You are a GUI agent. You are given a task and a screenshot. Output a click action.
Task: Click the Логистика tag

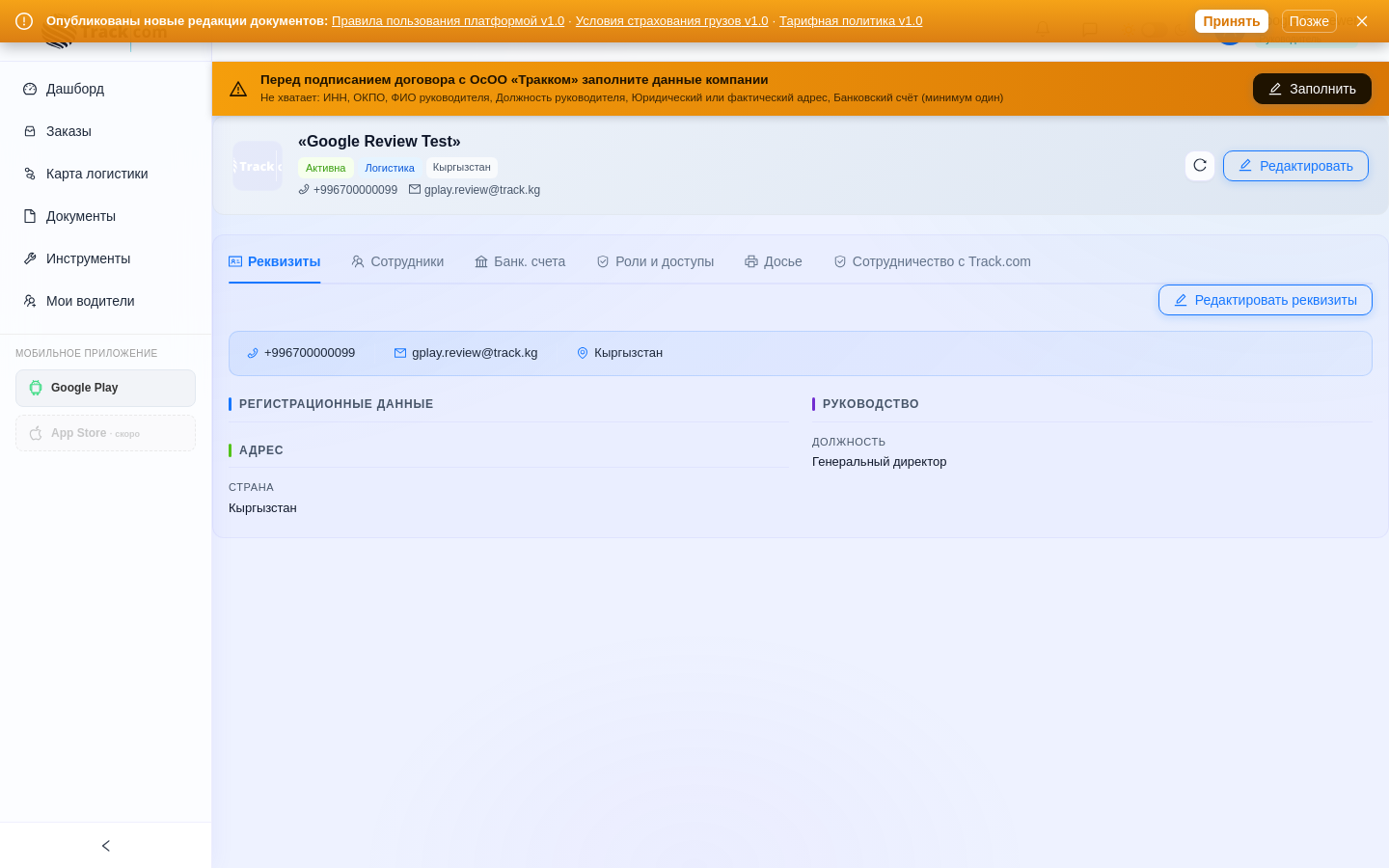tap(390, 168)
